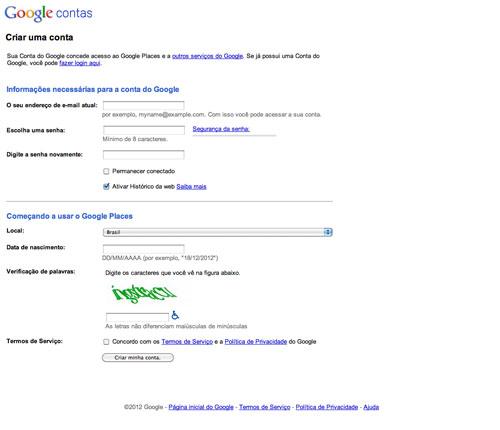Focus the captcha text input box
This screenshot has height=430, width=500.
pos(137,317)
